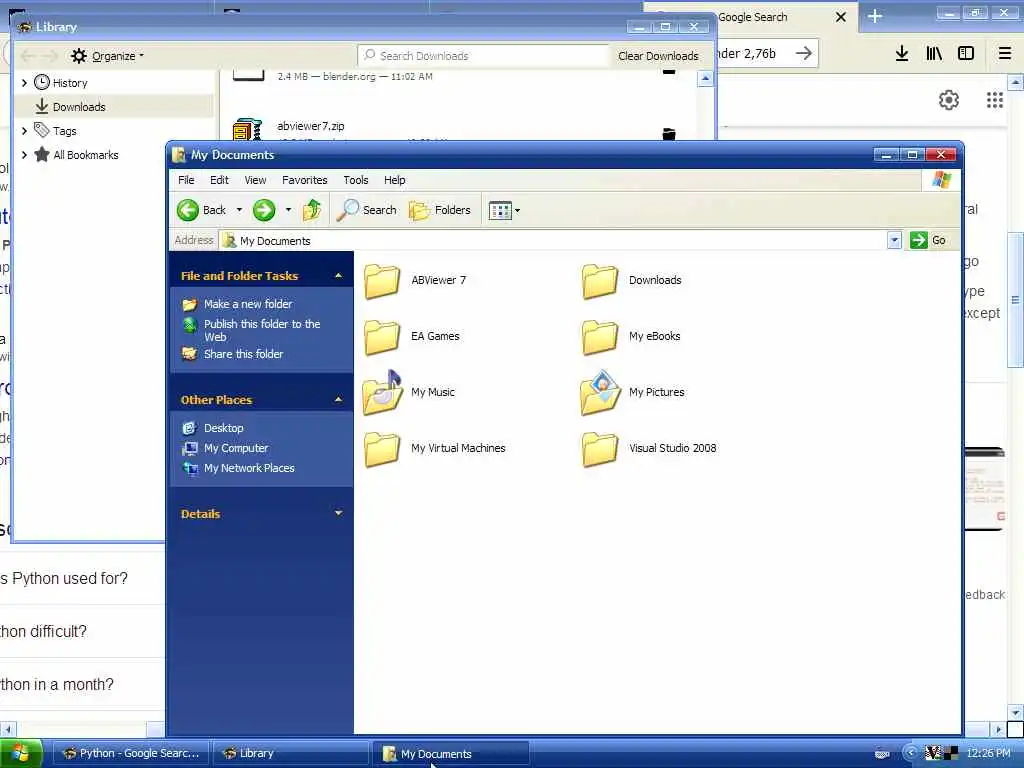1024x768 pixels.
Task: Toggle the Firefox sidebar icon
Action: tap(966, 54)
